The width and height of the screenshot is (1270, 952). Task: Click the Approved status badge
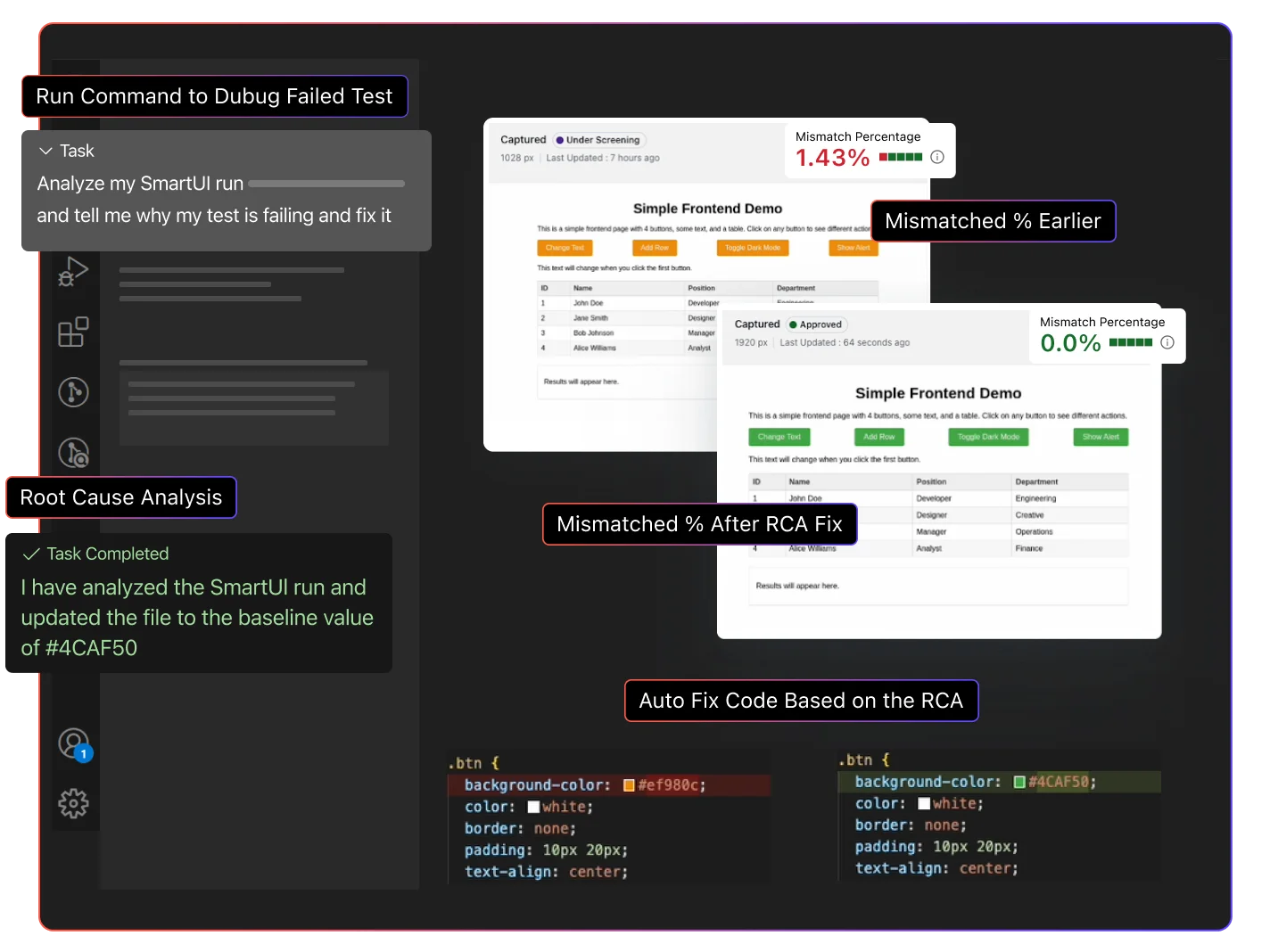pyautogui.click(x=815, y=324)
